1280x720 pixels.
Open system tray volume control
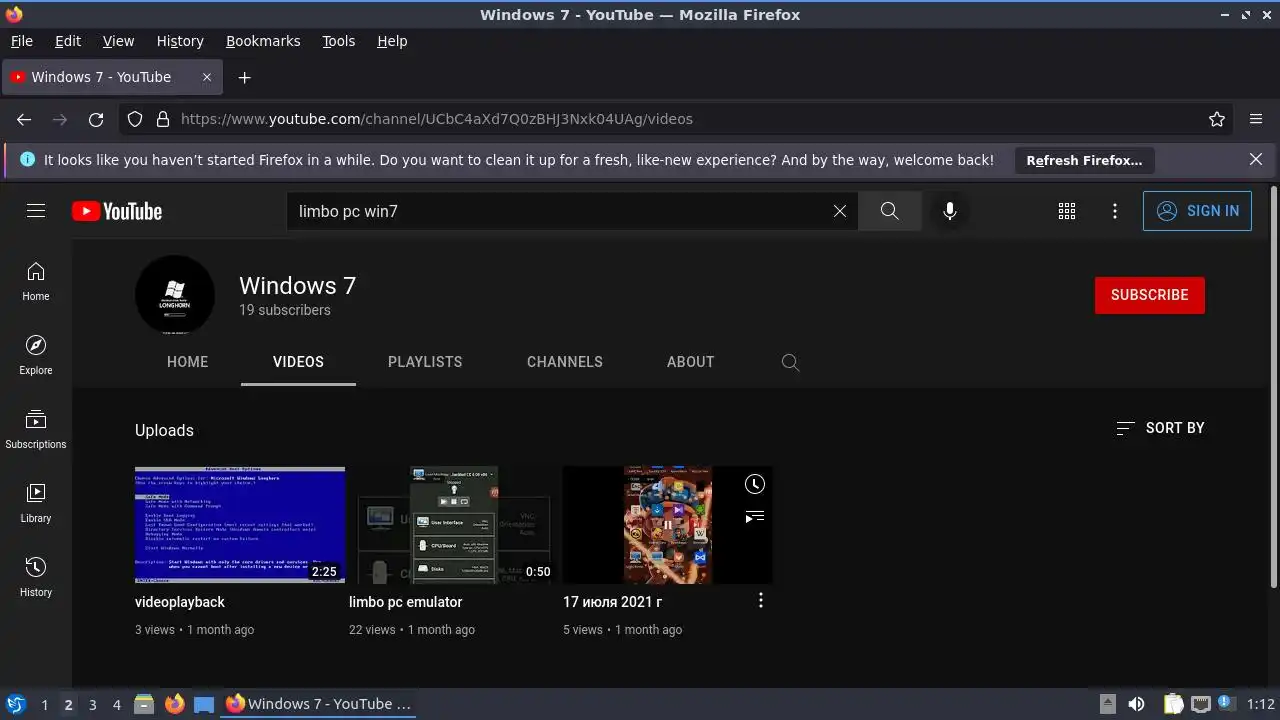point(1137,704)
